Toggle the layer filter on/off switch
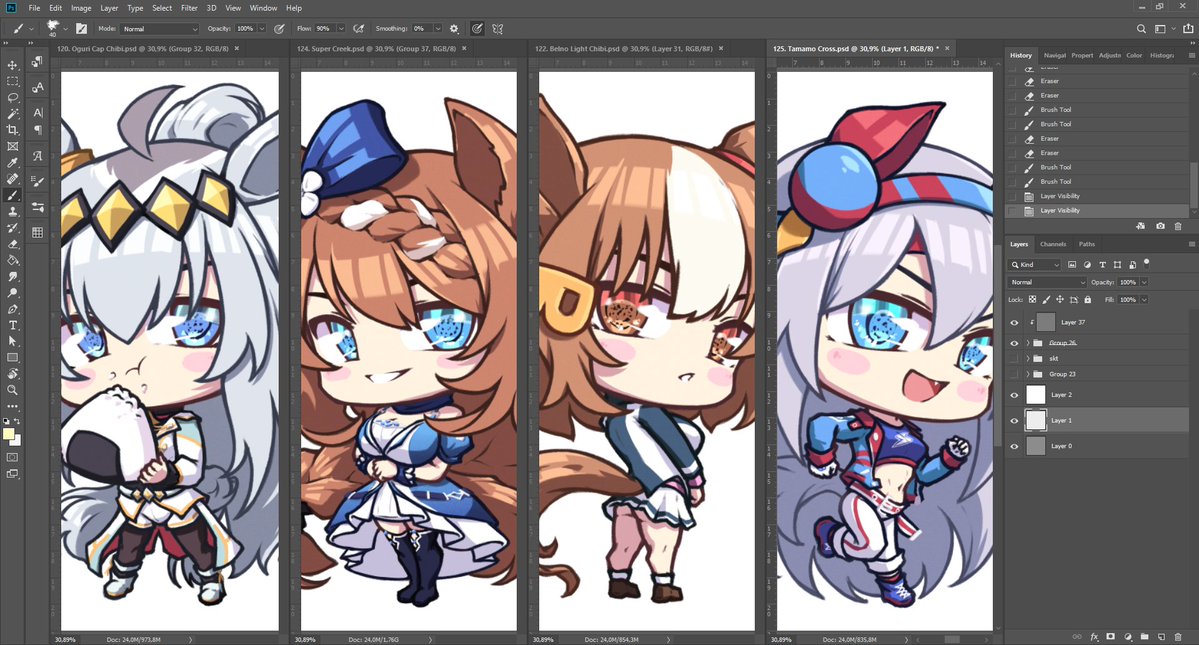Screen dimensions: 1199x645 1146,263
